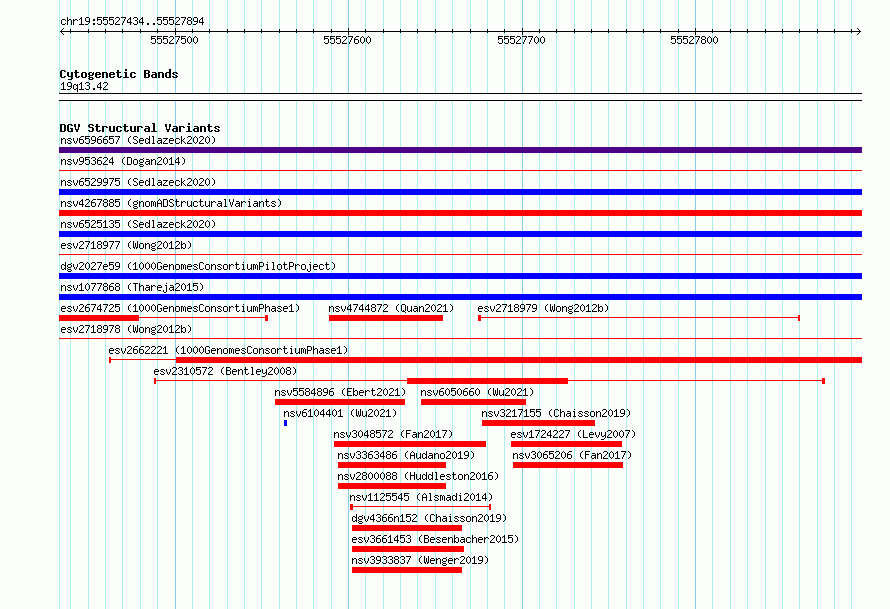
Task: Click esv1724227 (Levy2007) label
Action: [x=573, y=434]
